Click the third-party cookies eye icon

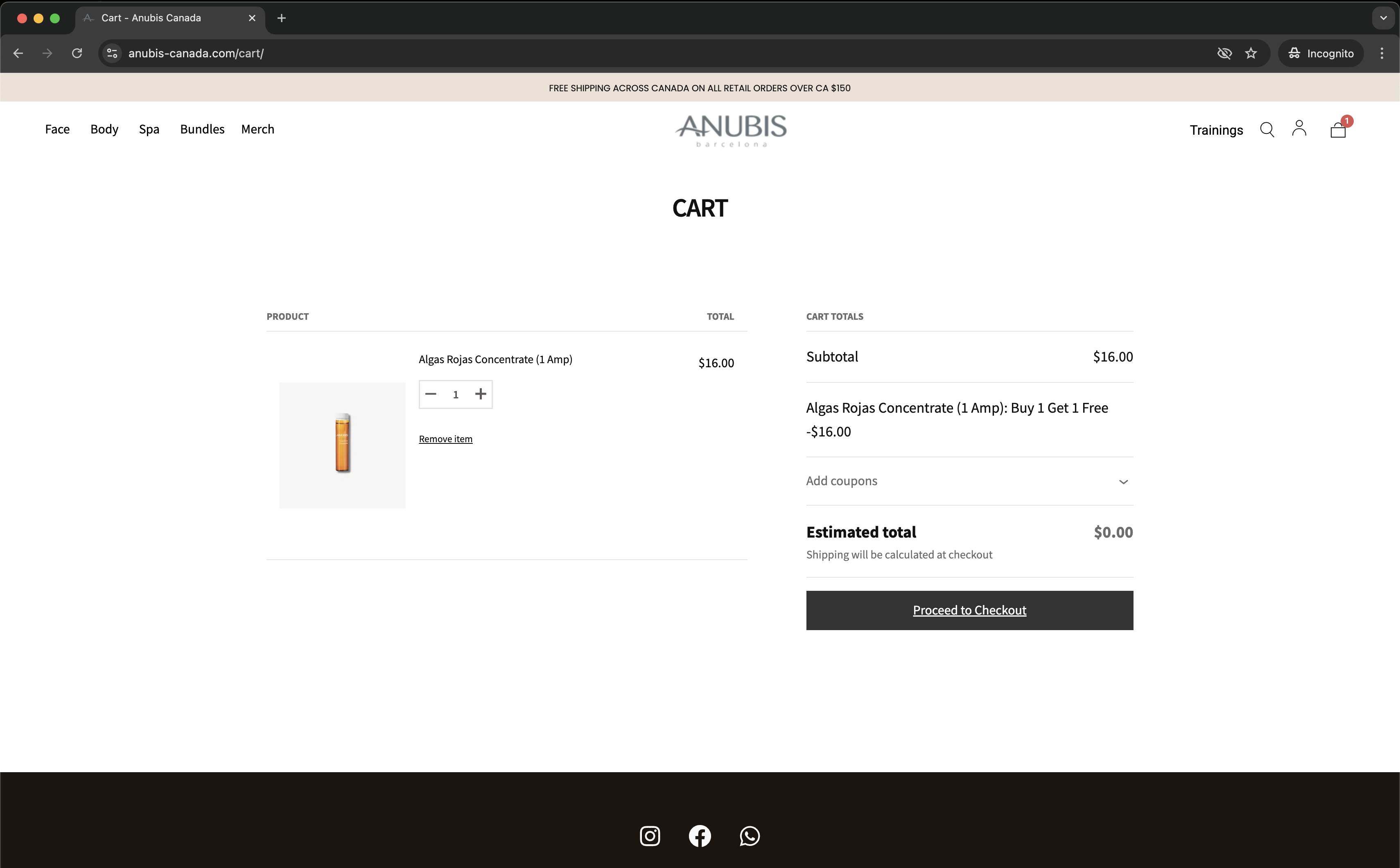(1224, 53)
